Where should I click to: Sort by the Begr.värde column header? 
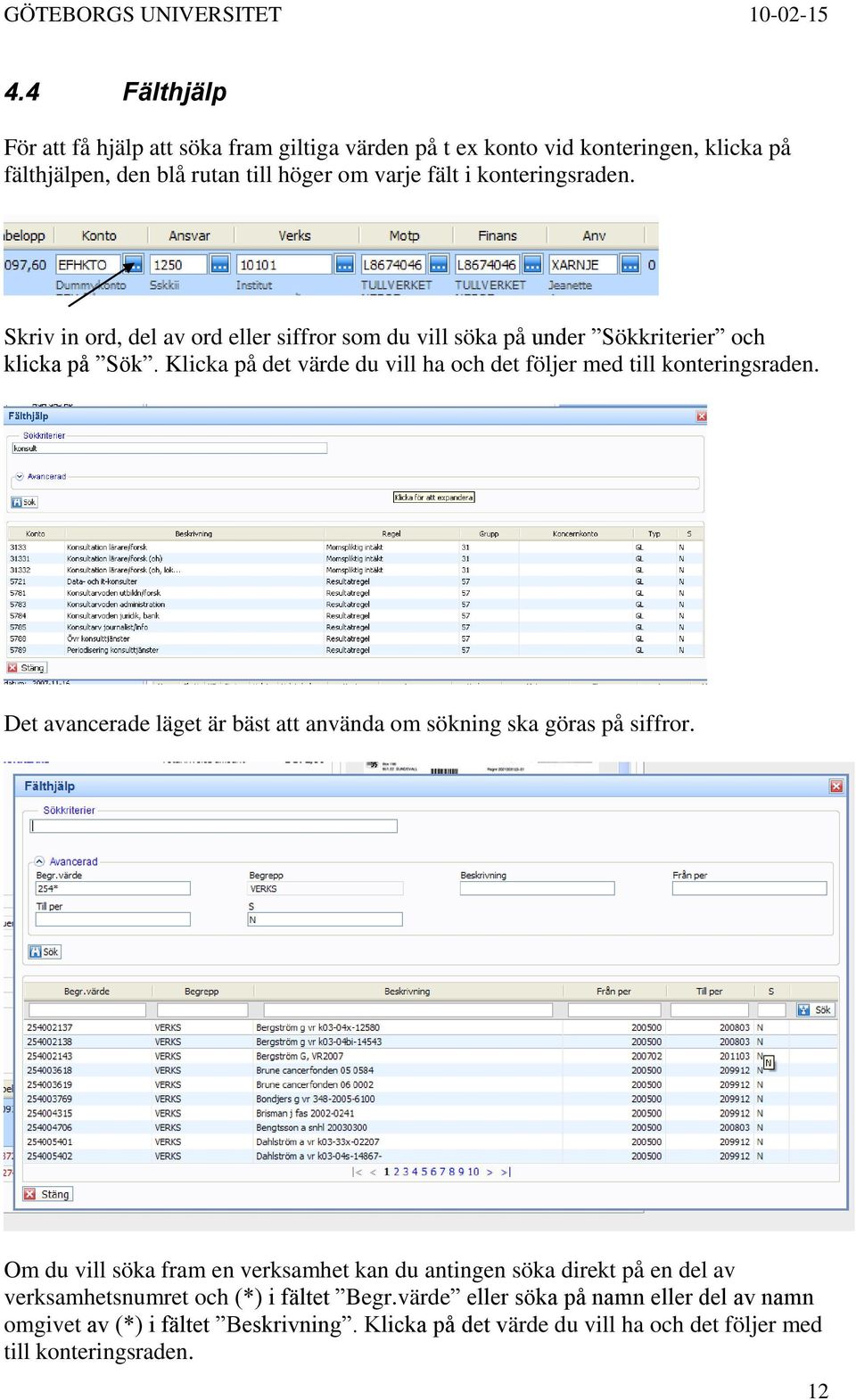pyautogui.click(x=86, y=991)
